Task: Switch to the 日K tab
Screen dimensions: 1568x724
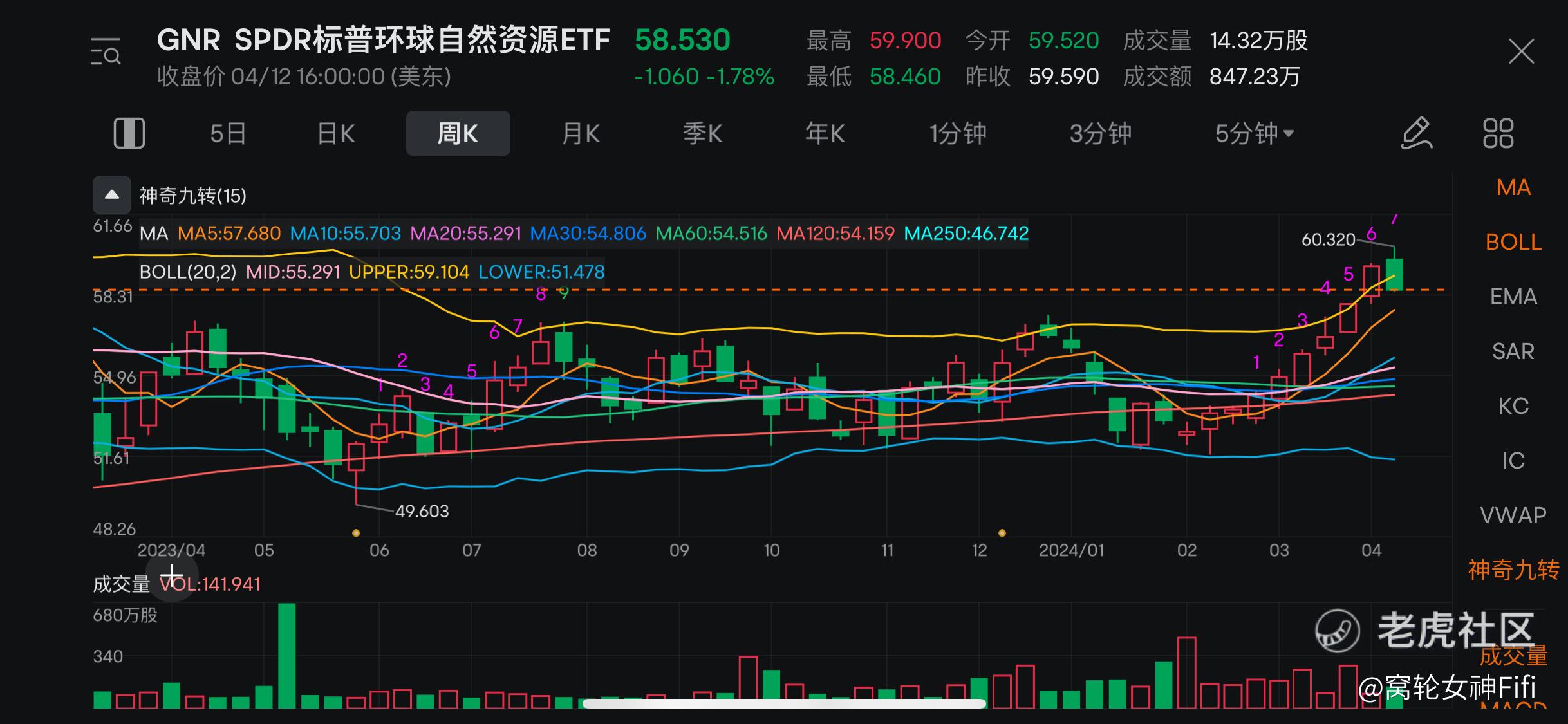Action: point(336,134)
